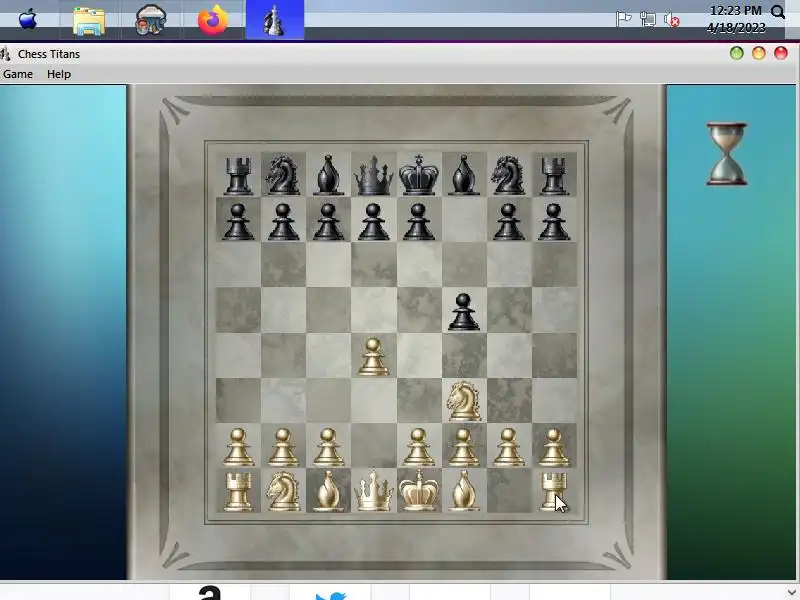Screen dimensions: 800x600
Task: Select the white pawn on h2
Action: [x=554, y=447]
